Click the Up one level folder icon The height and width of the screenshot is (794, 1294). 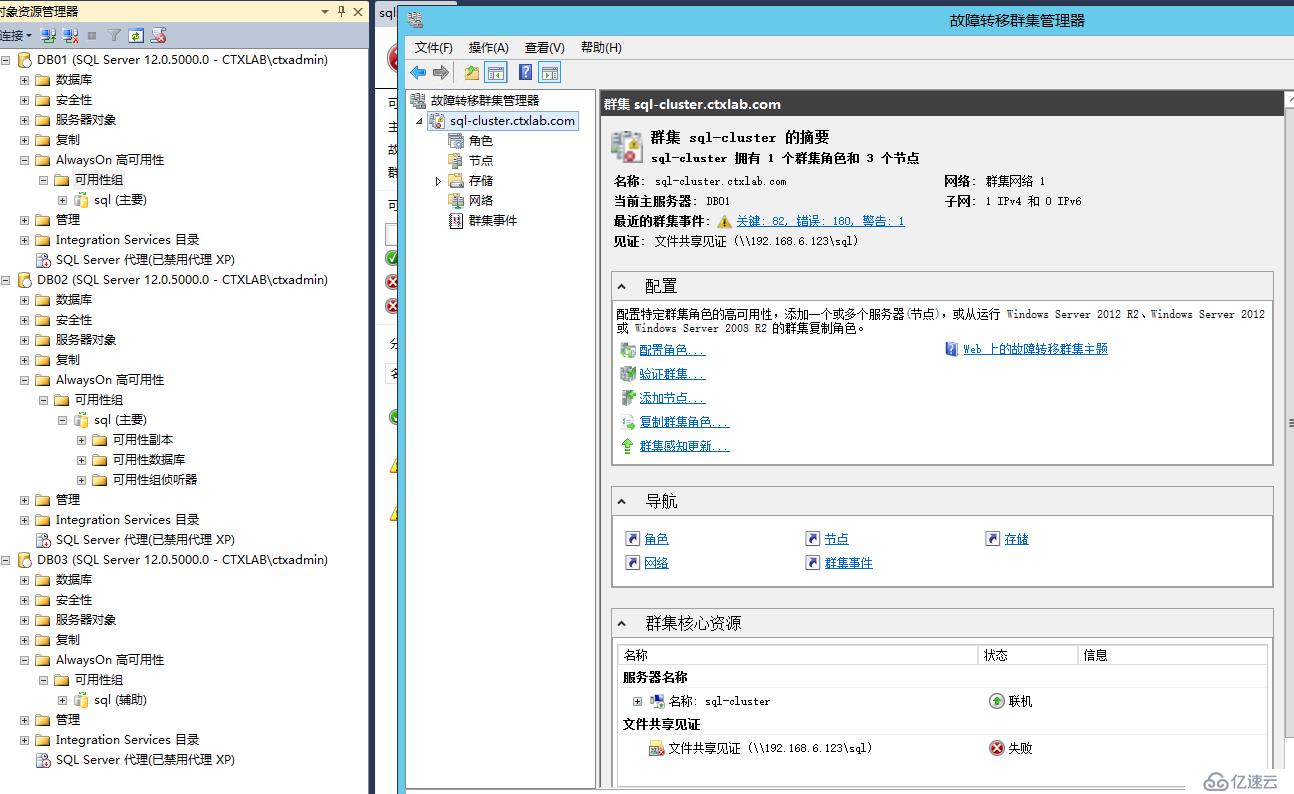click(x=471, y=72)
